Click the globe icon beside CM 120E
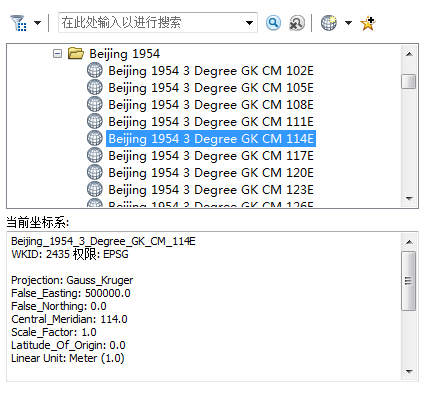This screenshot has width=431, height=393. [95, 172]
